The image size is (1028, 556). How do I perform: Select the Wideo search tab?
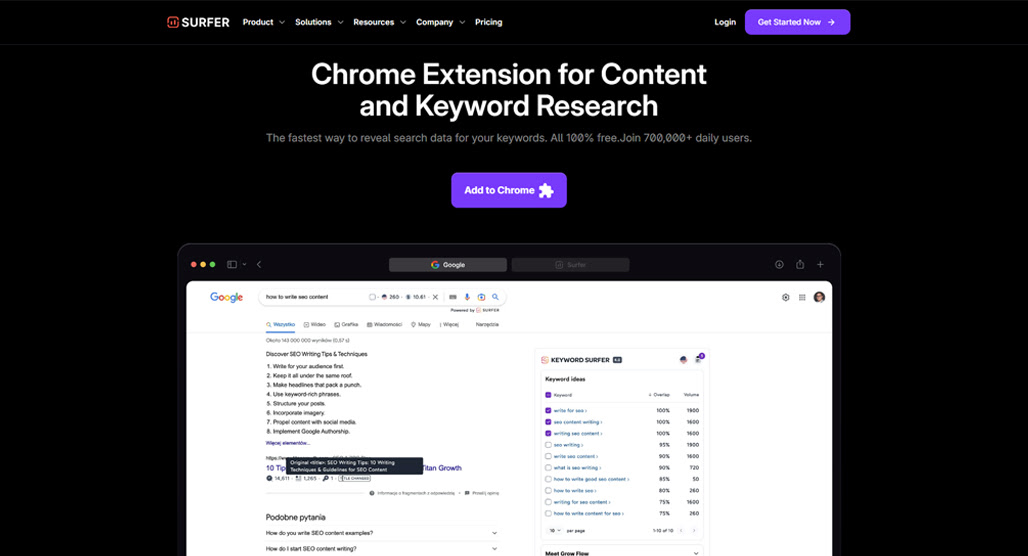(x=315, y=325)
